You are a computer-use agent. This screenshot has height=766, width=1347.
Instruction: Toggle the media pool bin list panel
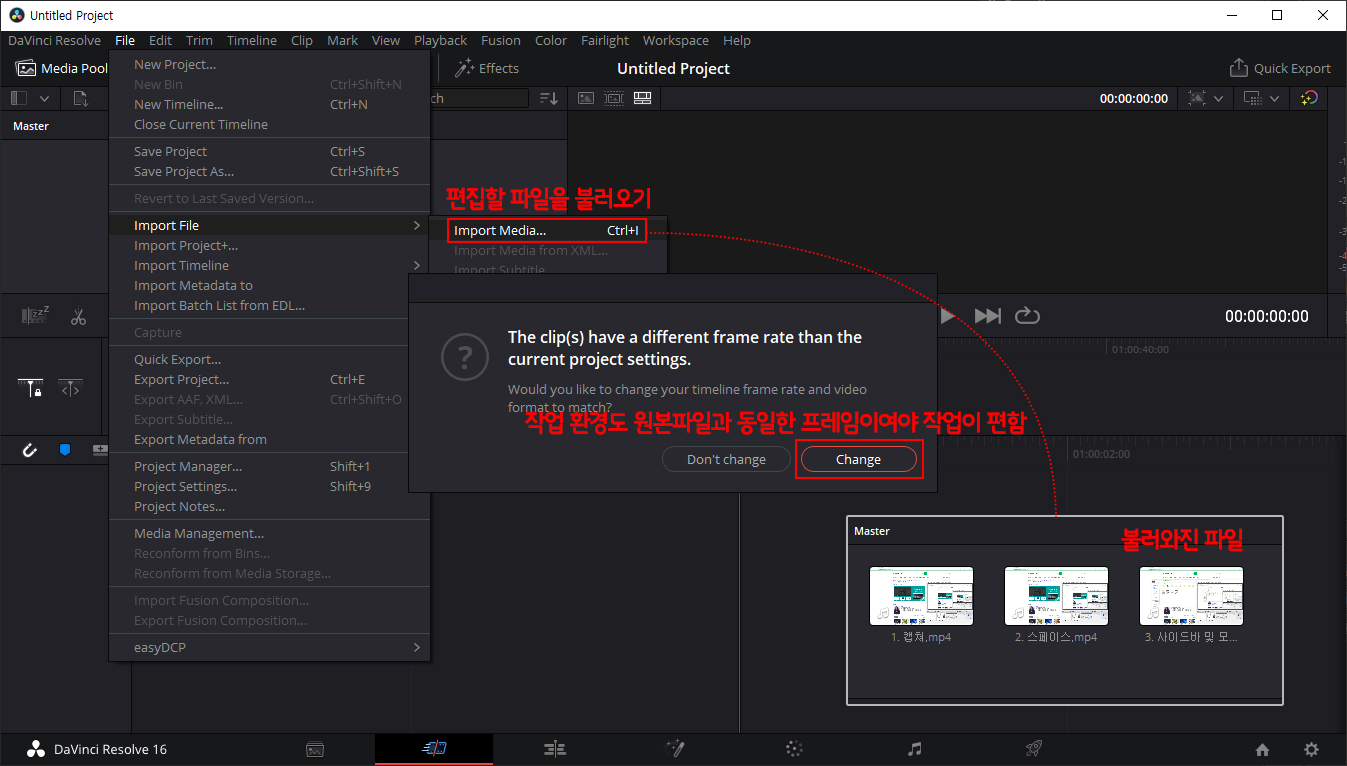point(19,98)
